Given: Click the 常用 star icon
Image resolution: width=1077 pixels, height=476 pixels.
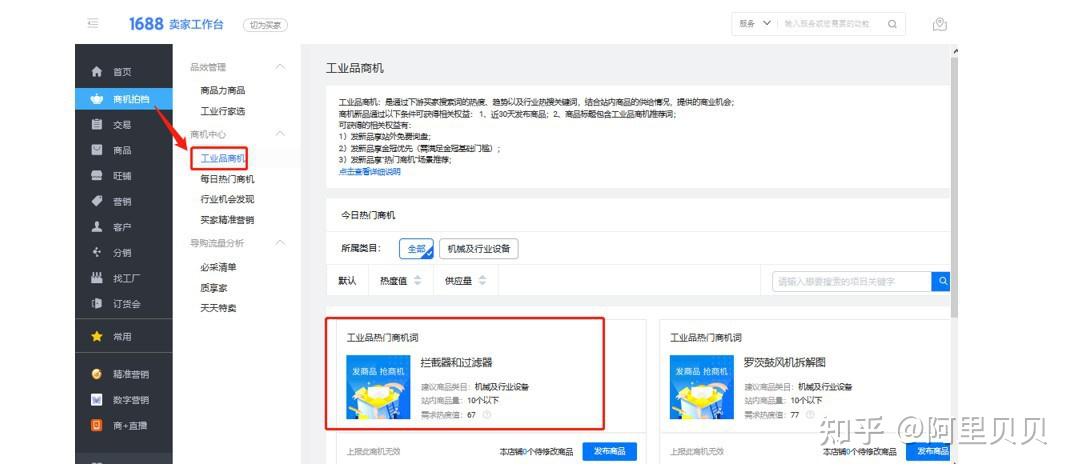Looking at the screenshot, I should [97, 337].
